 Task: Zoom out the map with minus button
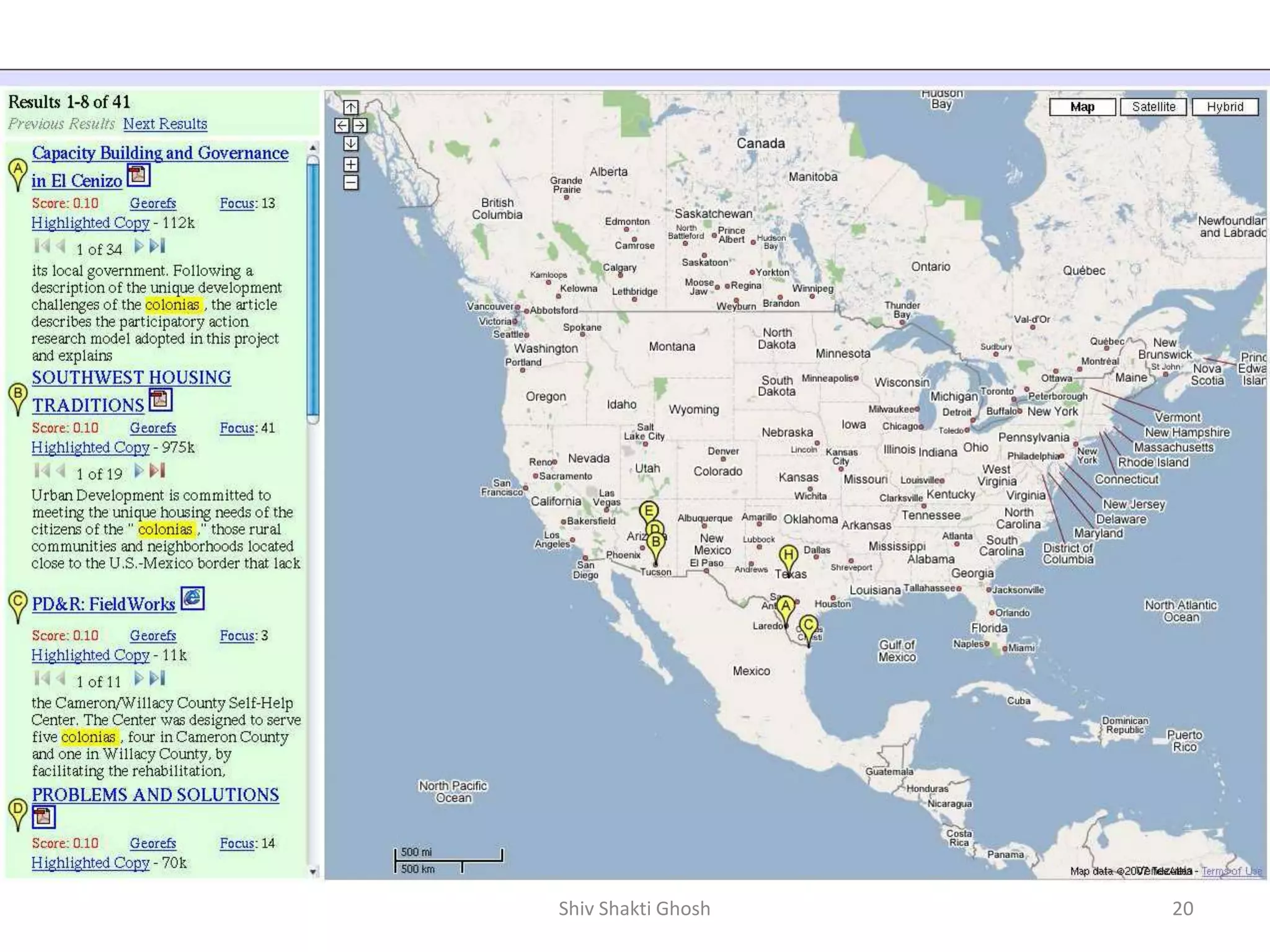[x=350, y=183]
